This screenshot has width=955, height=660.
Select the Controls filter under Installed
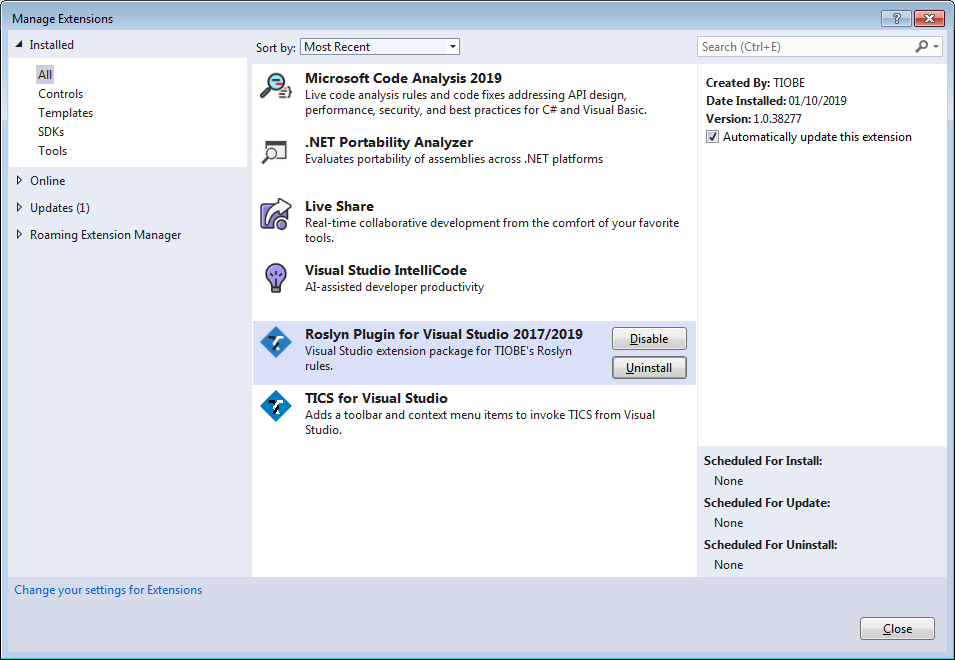click(x=60, y=94)
